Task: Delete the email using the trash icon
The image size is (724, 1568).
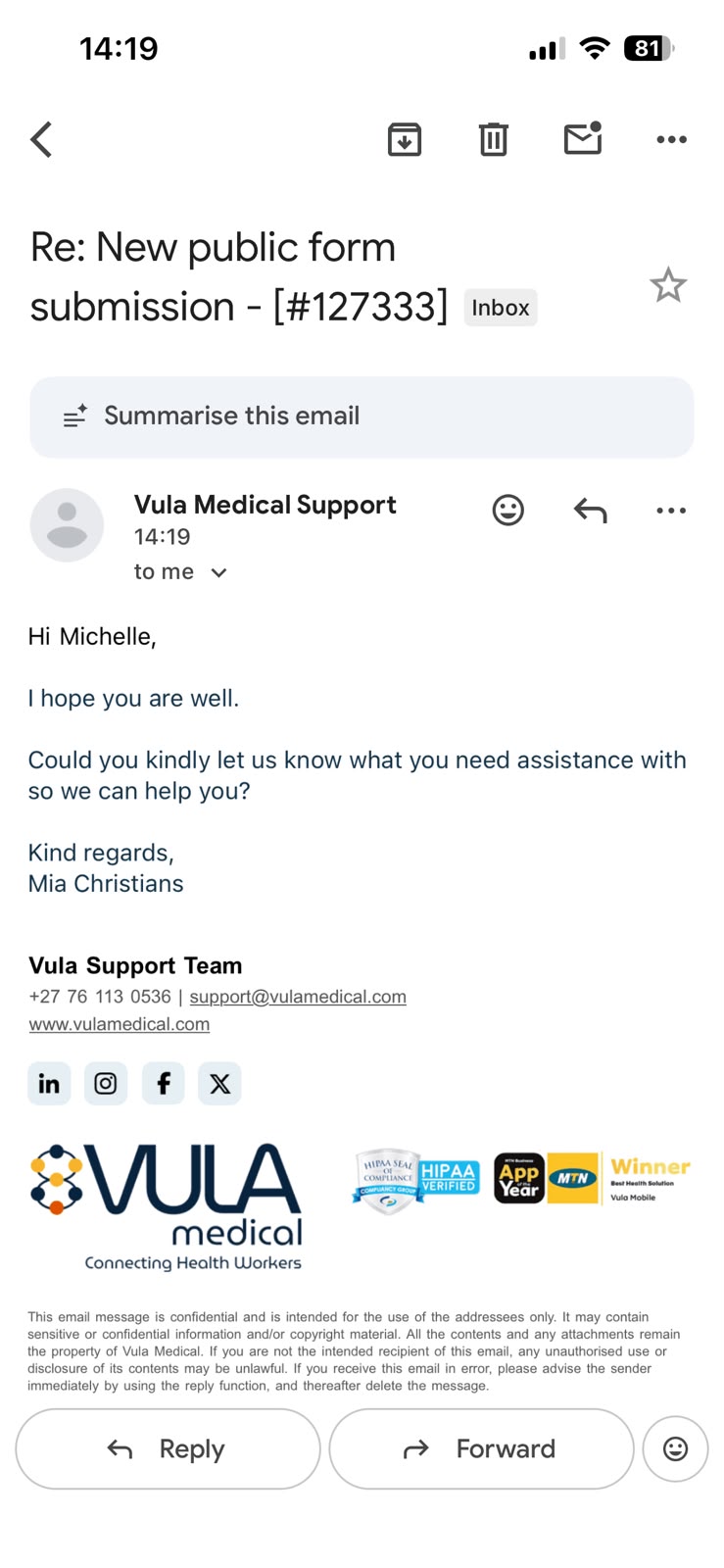Action: tap(494, 139)
